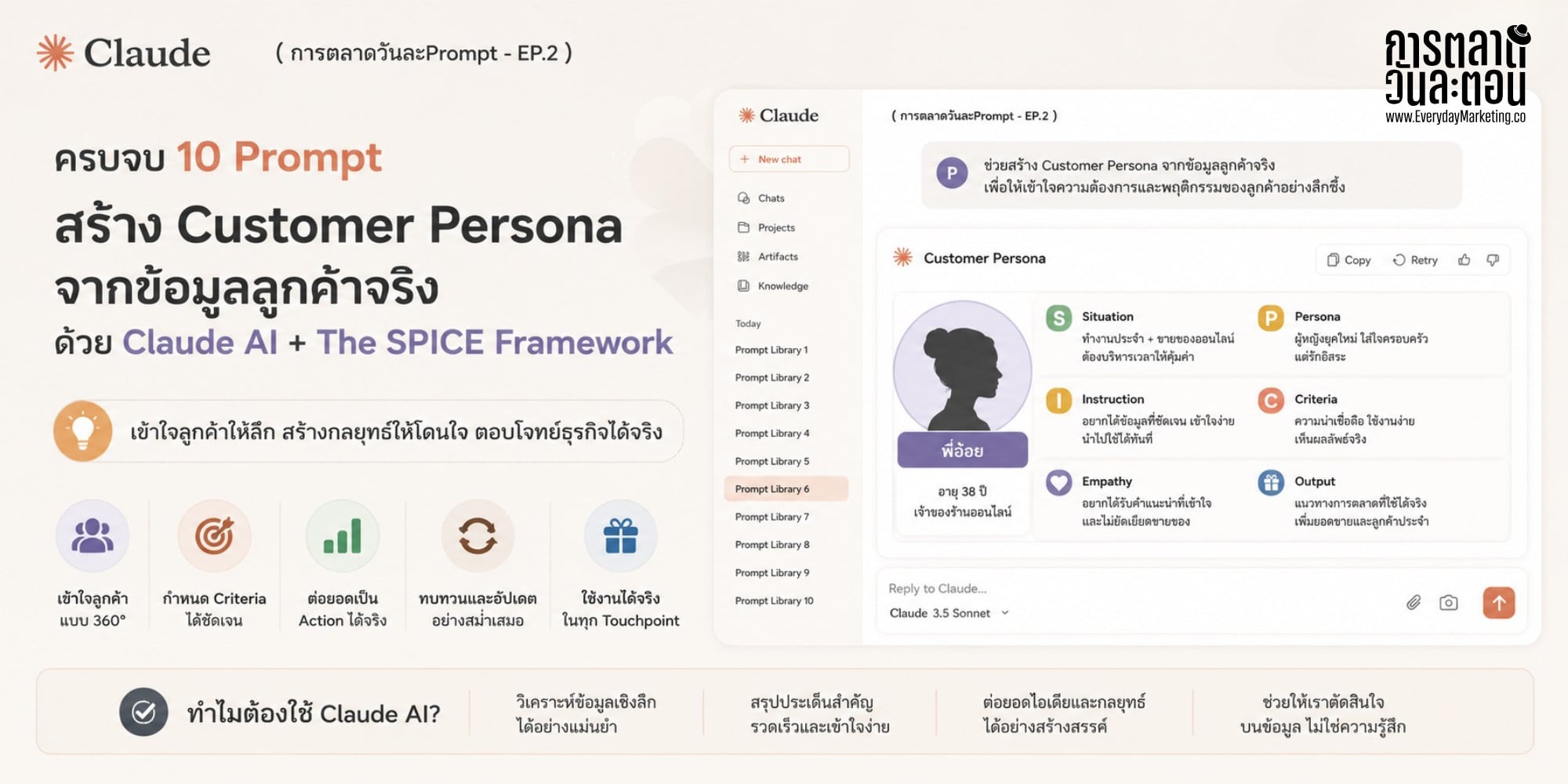Screen dimensions: 1568x784
Task: Click the camera screenshot icon
Action: pos(1449,603)
